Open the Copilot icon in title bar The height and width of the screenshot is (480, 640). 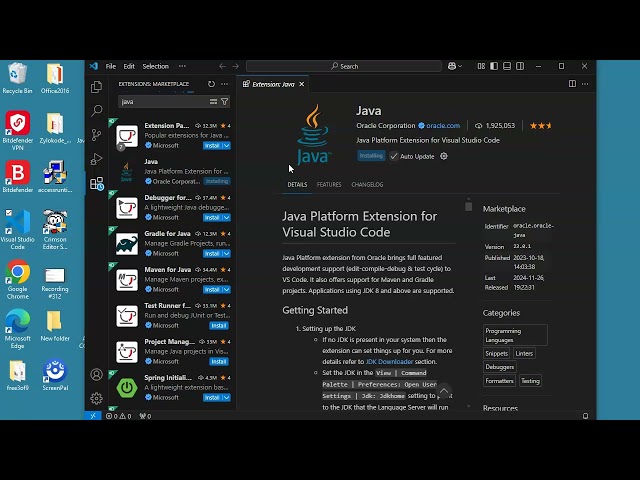point(452,66)
